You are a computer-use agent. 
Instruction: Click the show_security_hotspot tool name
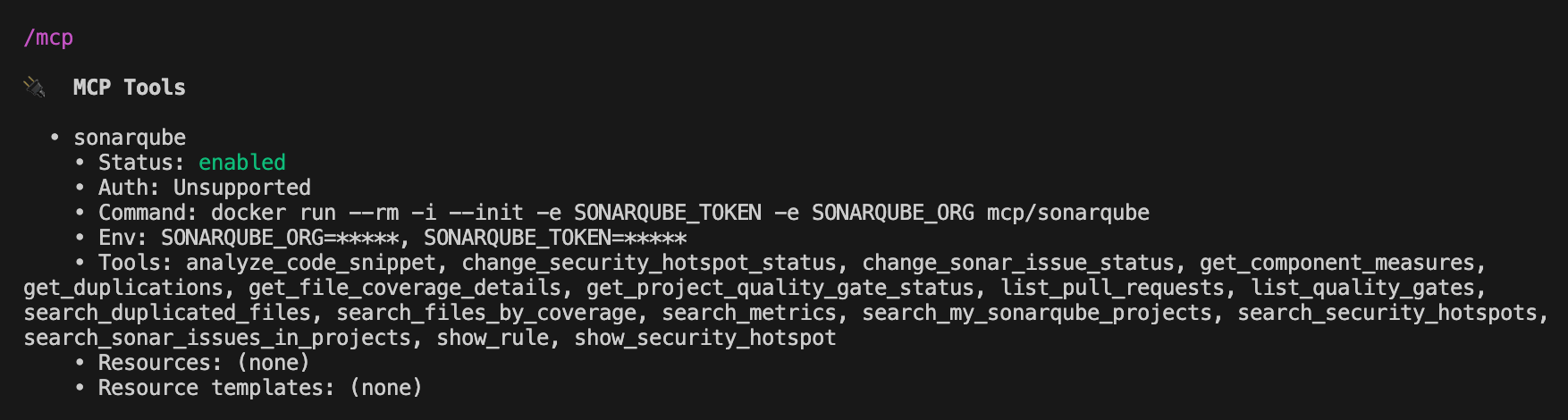click(x=704, y=338)
